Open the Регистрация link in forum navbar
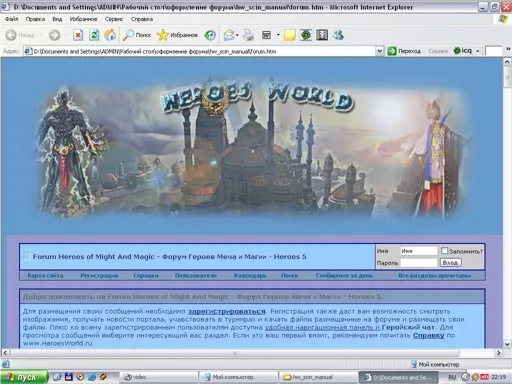This screenshot has width=512, height=384. [x=99, y=276]
